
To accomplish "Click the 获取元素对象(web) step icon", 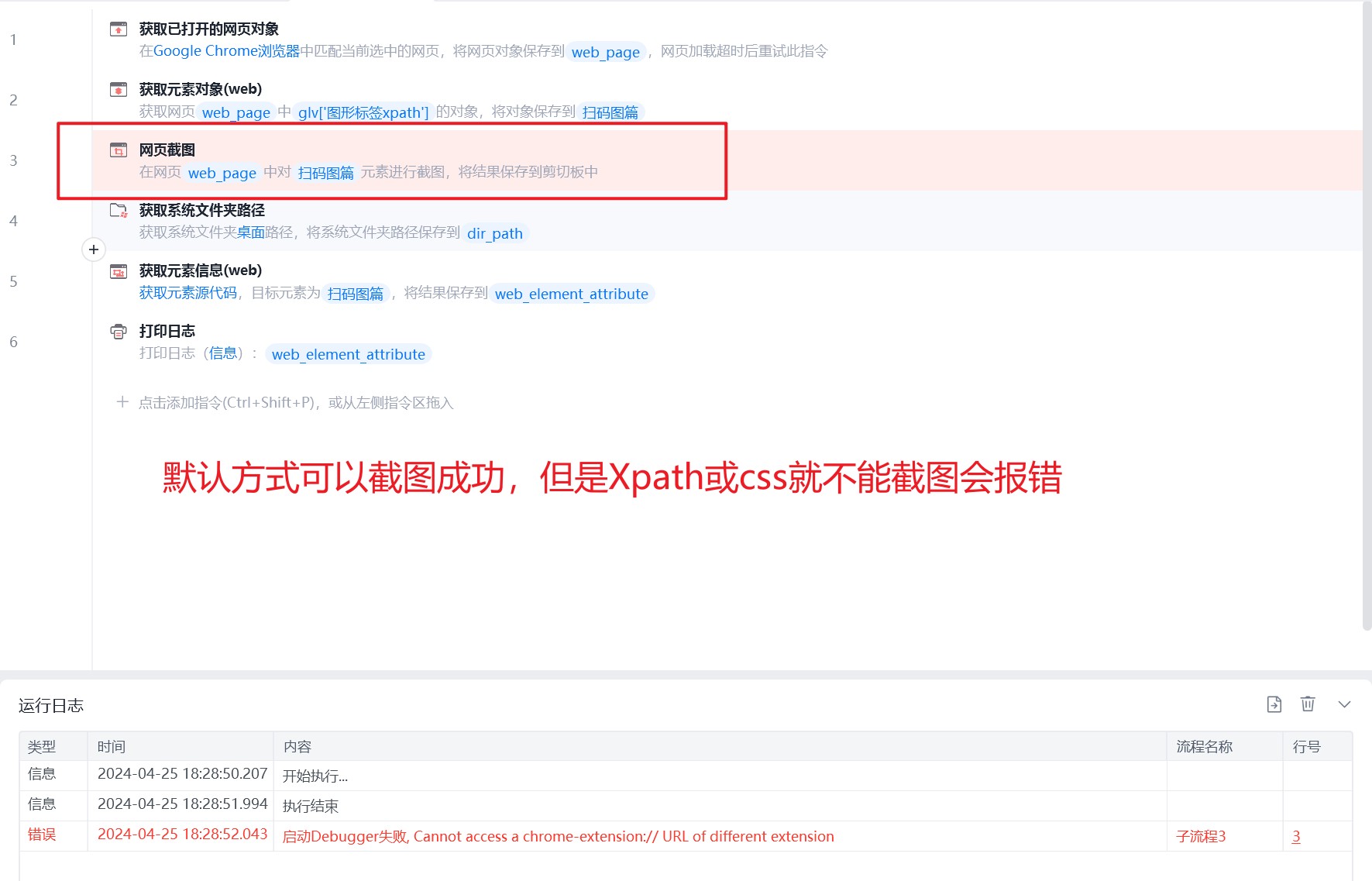I will (119, 90).
